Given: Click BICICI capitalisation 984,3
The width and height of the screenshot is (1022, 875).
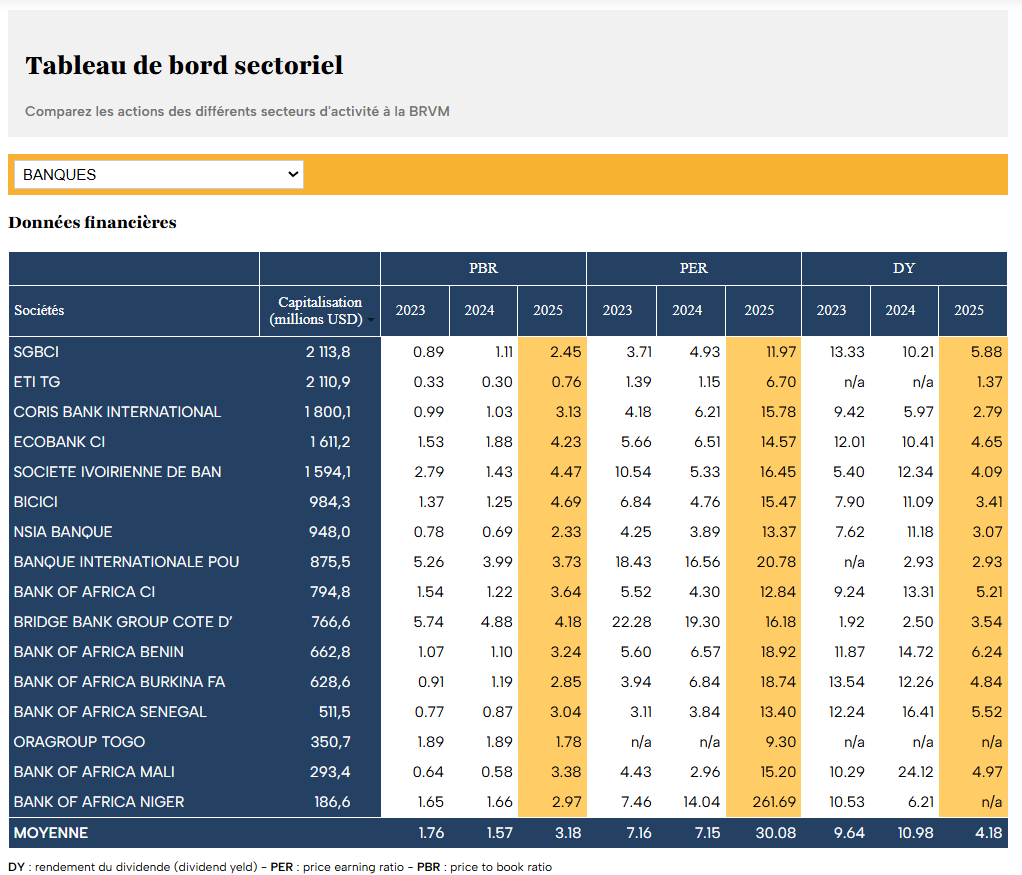Looking at the screenshot, I should tap(330, 502).
